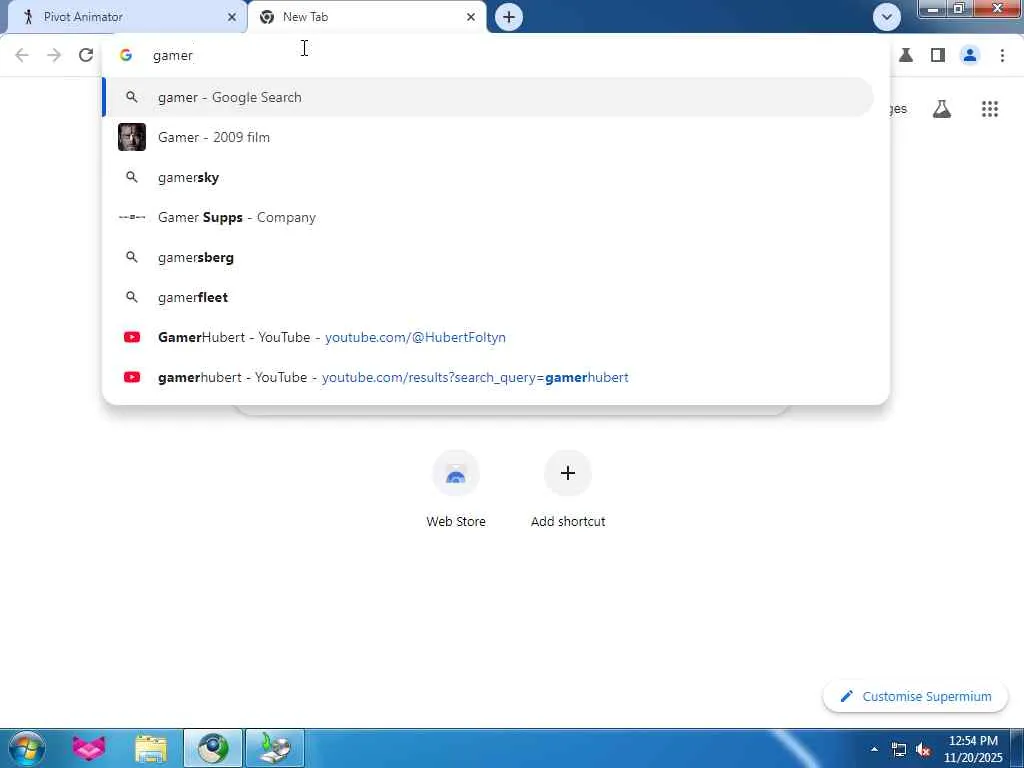Toggle the side panel icon

[938, 56]
